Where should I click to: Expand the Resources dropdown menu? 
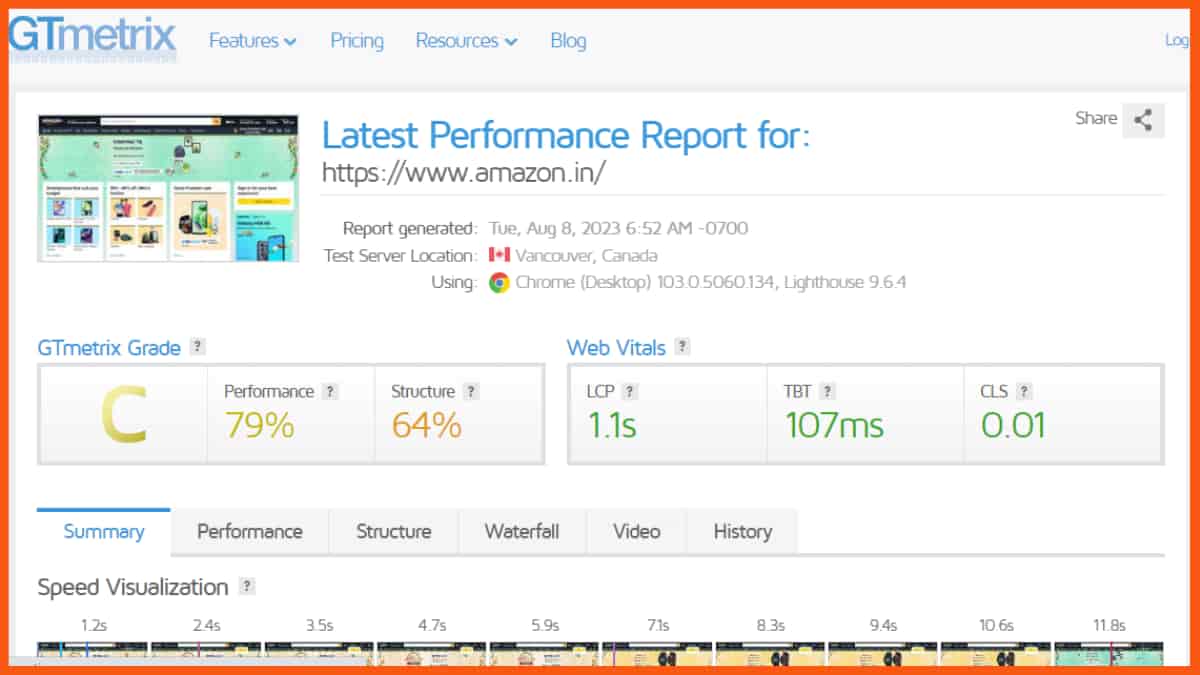pos(466,41)
